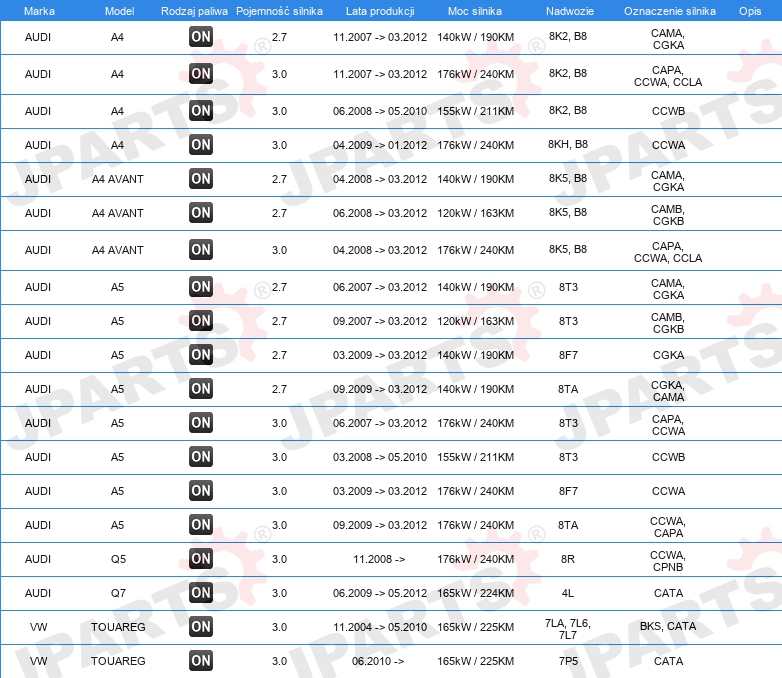Click the CAPA, CCWA engine code for A5 8T3
Screen dimensions: 782x678
668,425
